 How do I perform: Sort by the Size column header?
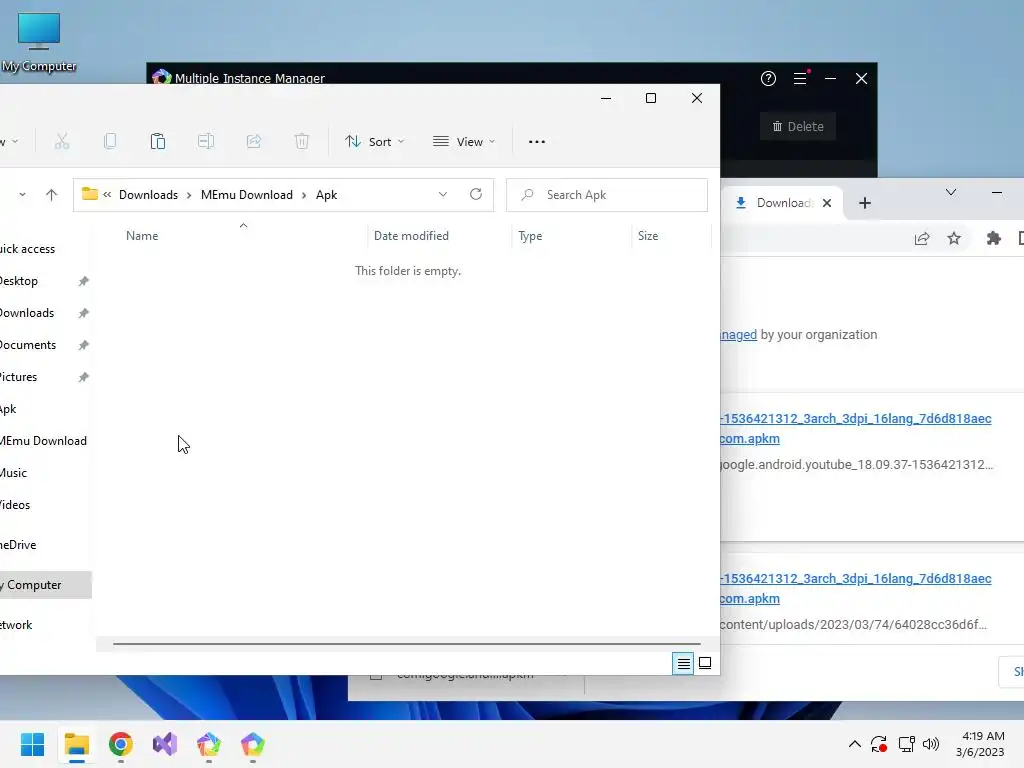click(x=648, y=236)
